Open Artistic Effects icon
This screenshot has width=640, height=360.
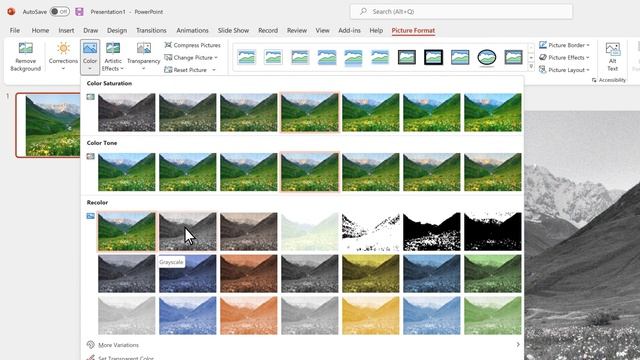point(113,48)
